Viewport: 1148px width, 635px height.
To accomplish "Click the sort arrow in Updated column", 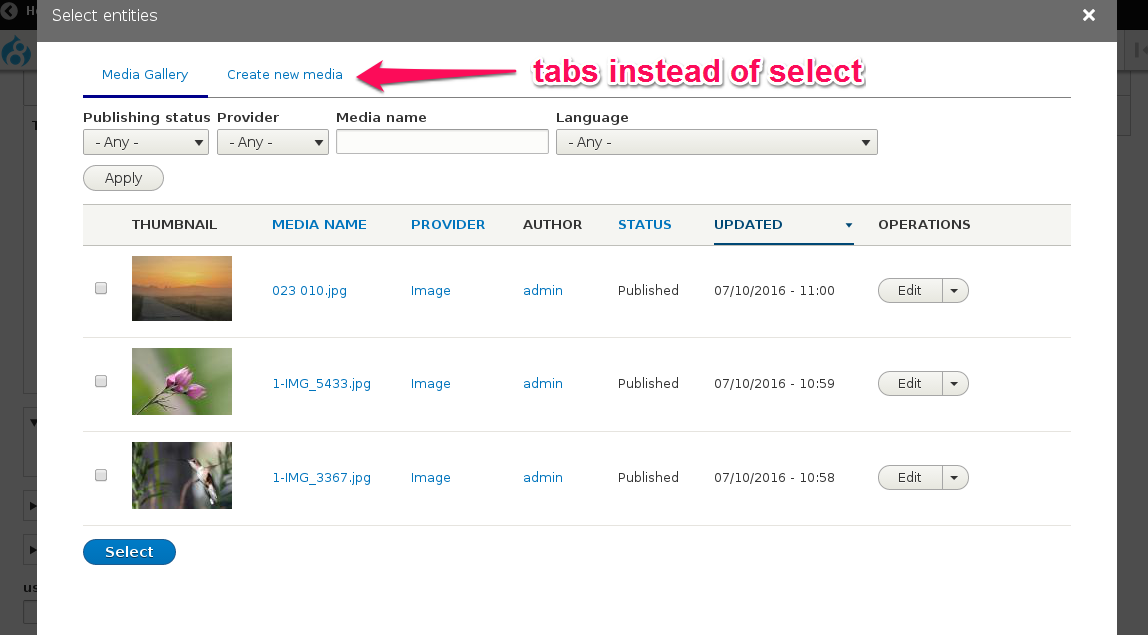I will click(848, 225).
